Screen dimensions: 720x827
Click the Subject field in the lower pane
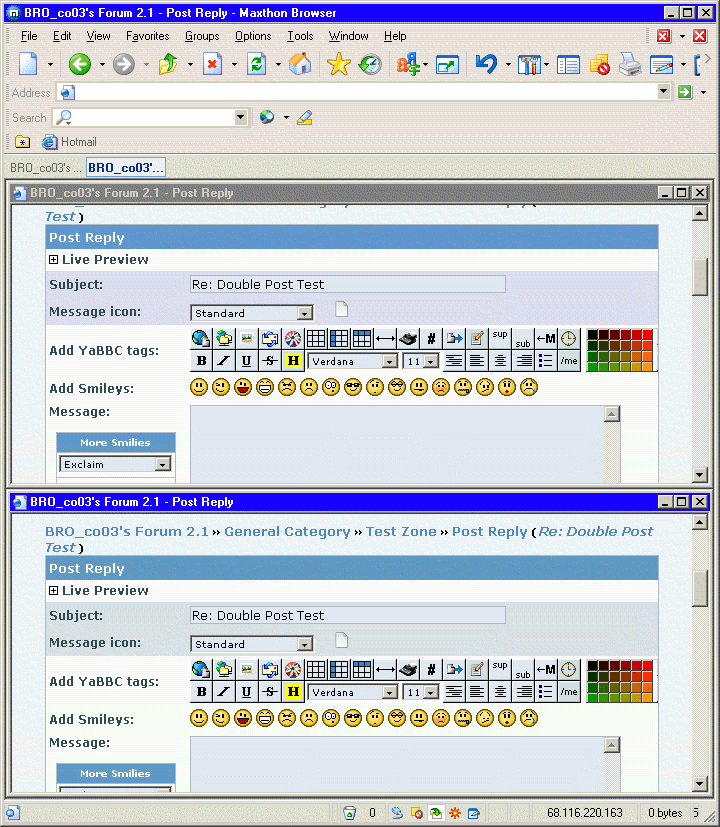pyautogui.click(x=347, y=616)
